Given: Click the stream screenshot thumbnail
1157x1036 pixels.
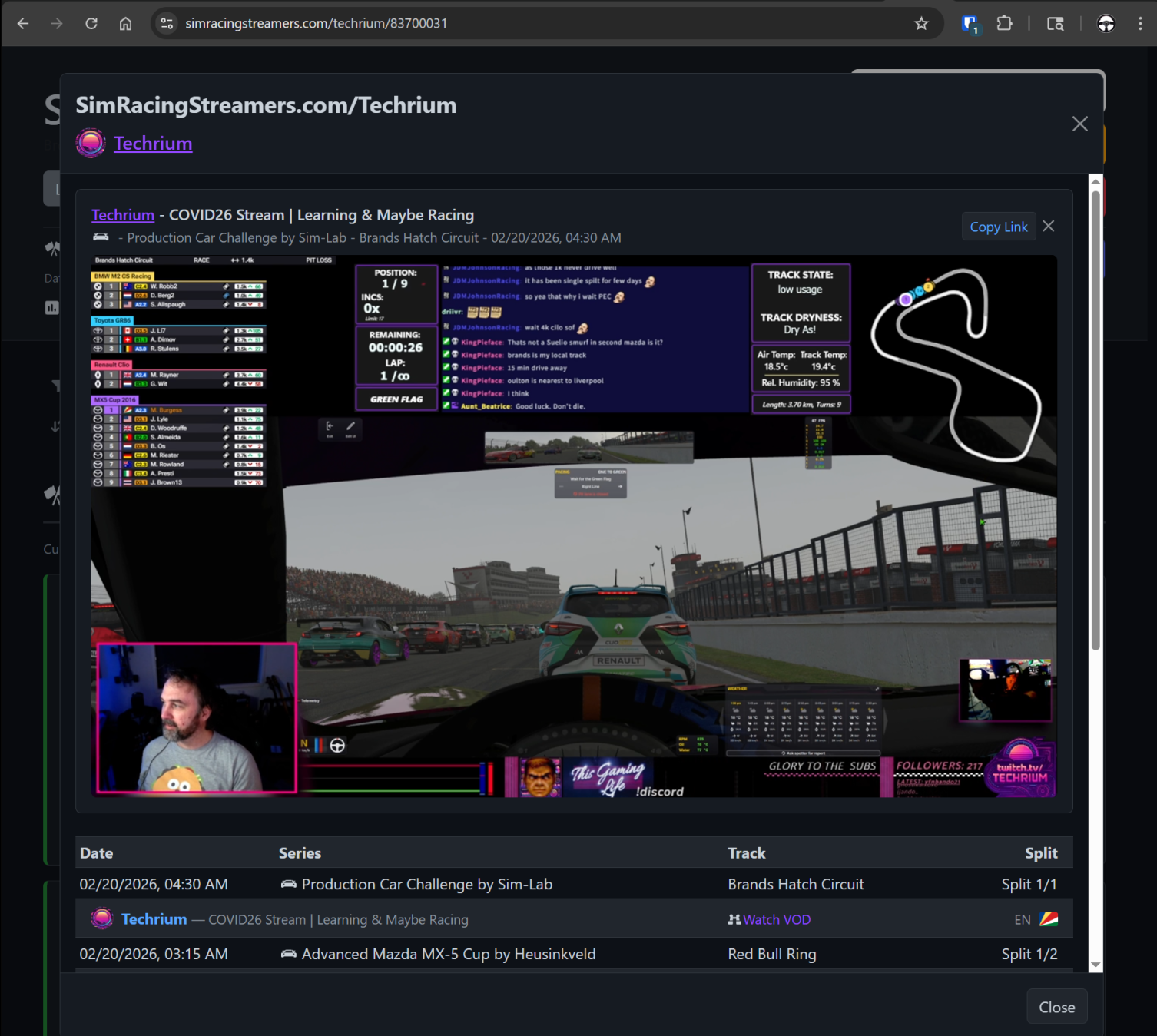Looking at the screenshot, I should 574,526.
